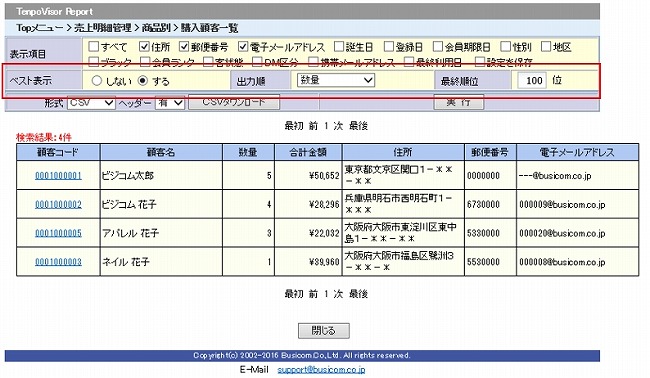Uncheck the 郵便番号 checkbox
Viewport: 650px width, 378px height.
coord(184,46)
